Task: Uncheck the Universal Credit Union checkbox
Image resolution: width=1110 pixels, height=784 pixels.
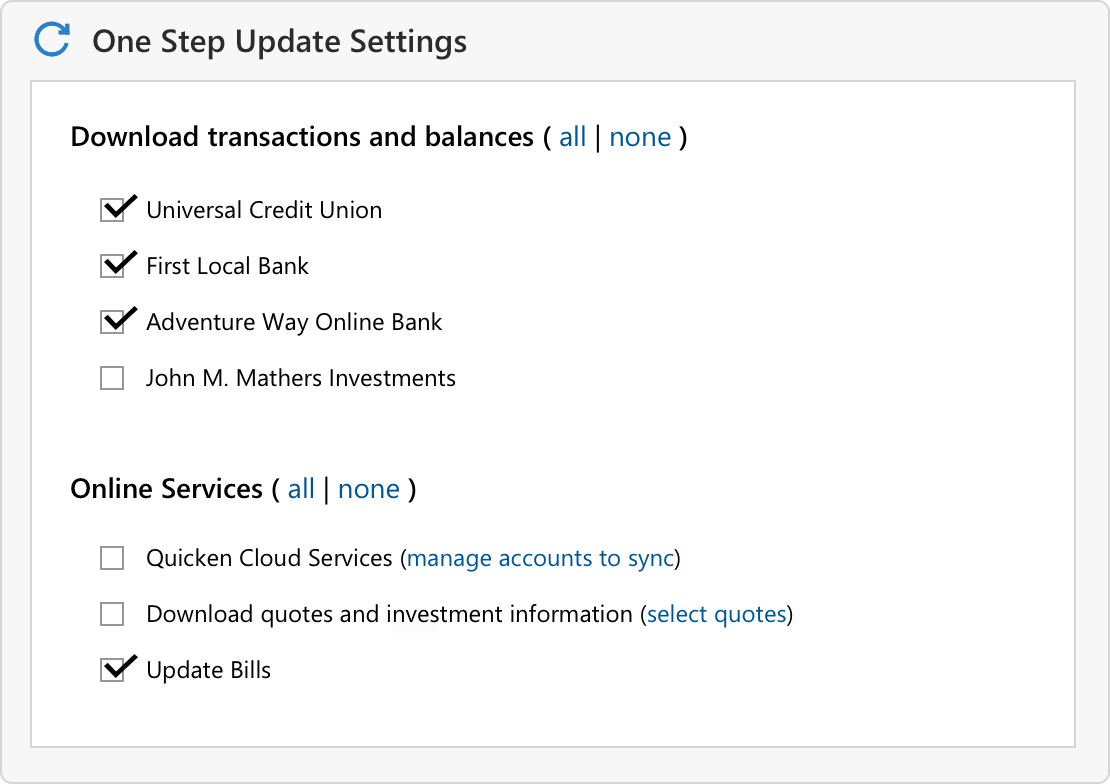Action: [112, 211]
